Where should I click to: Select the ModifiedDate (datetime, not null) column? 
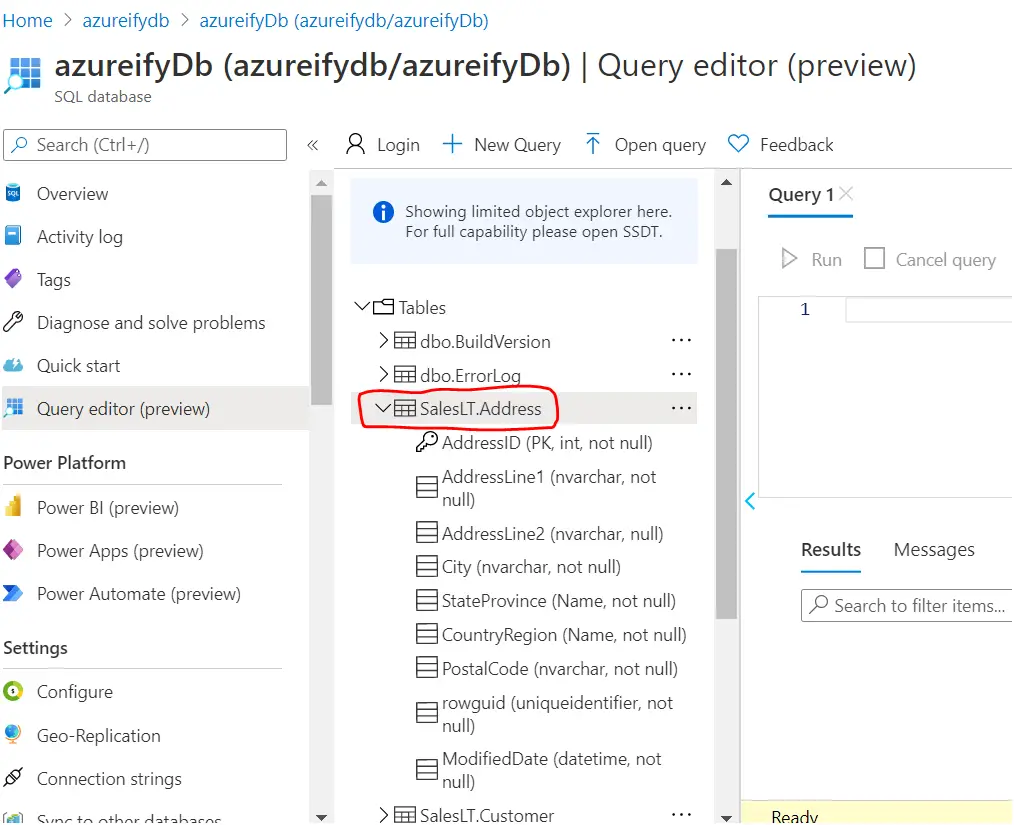point(552,769)
